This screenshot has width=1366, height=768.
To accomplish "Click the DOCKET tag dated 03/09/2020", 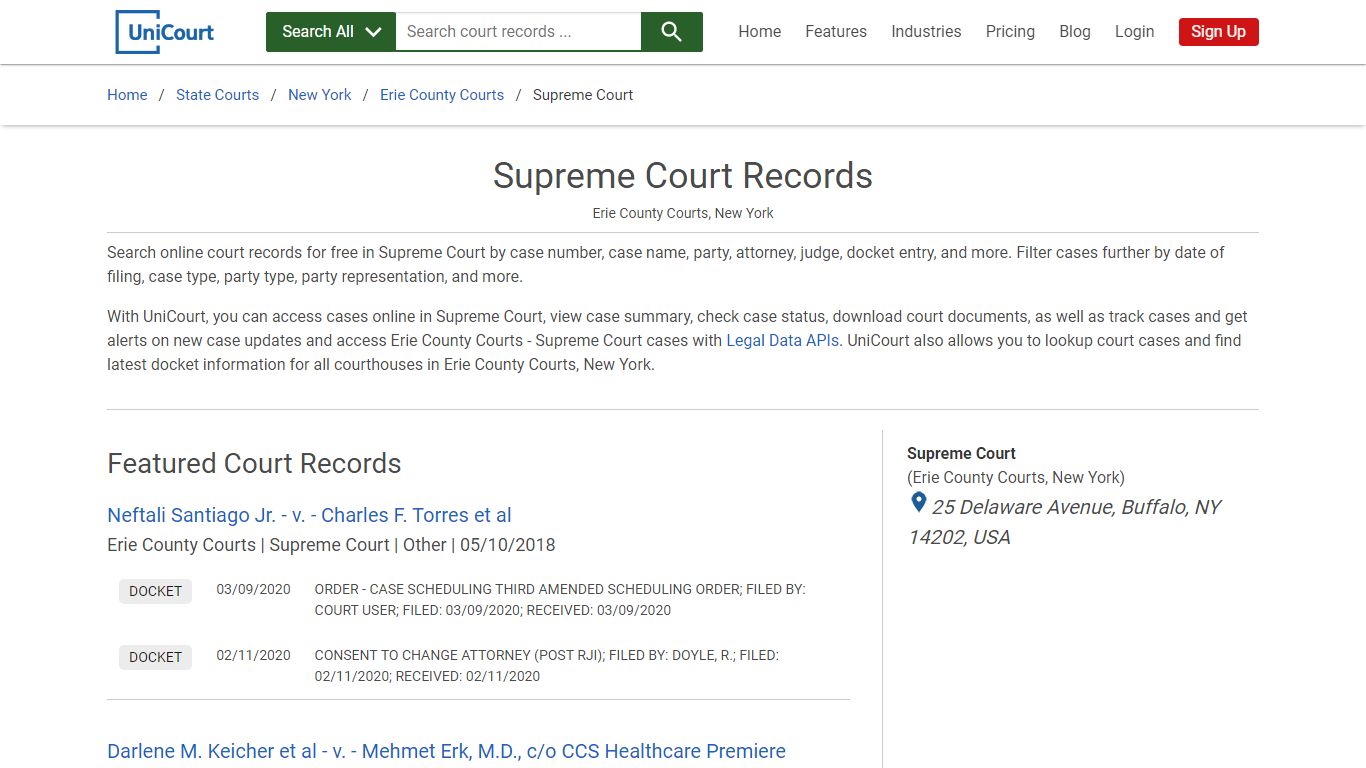I will [155, 591].
